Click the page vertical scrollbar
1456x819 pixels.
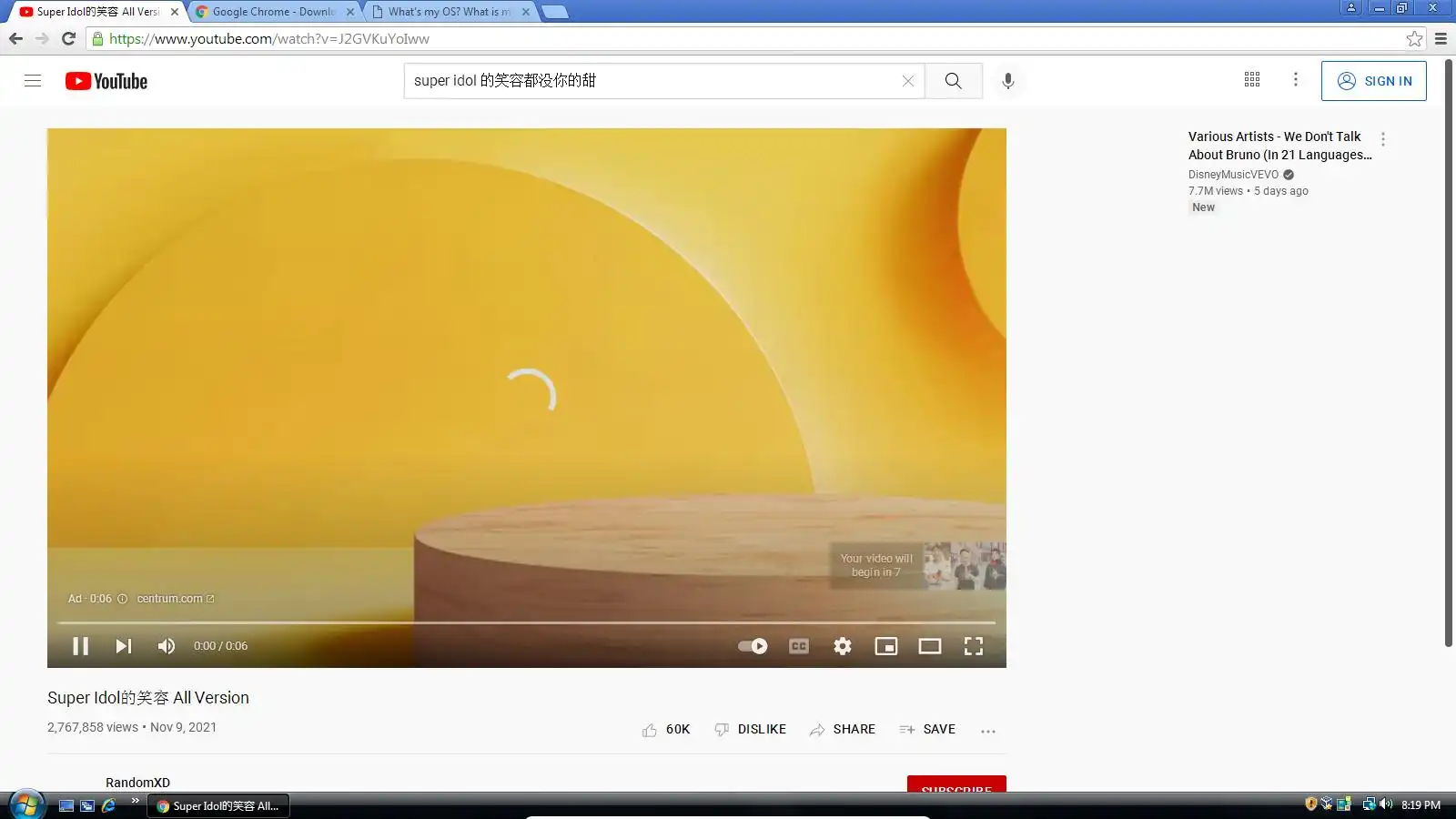tap(1449, 353)
